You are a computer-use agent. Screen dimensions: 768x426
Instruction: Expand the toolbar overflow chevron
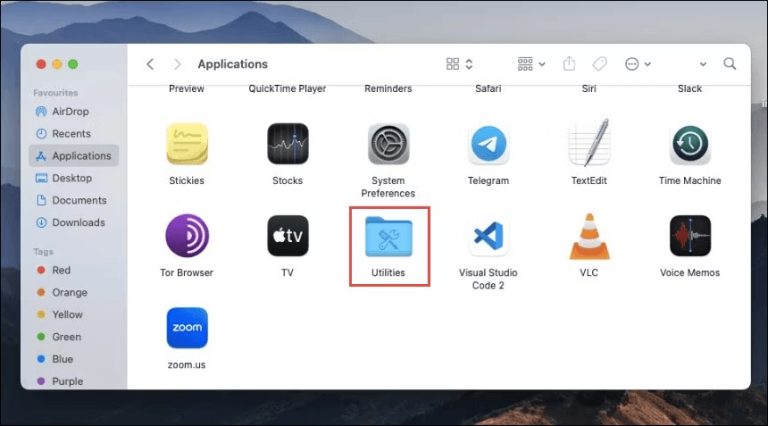(703, 64)
